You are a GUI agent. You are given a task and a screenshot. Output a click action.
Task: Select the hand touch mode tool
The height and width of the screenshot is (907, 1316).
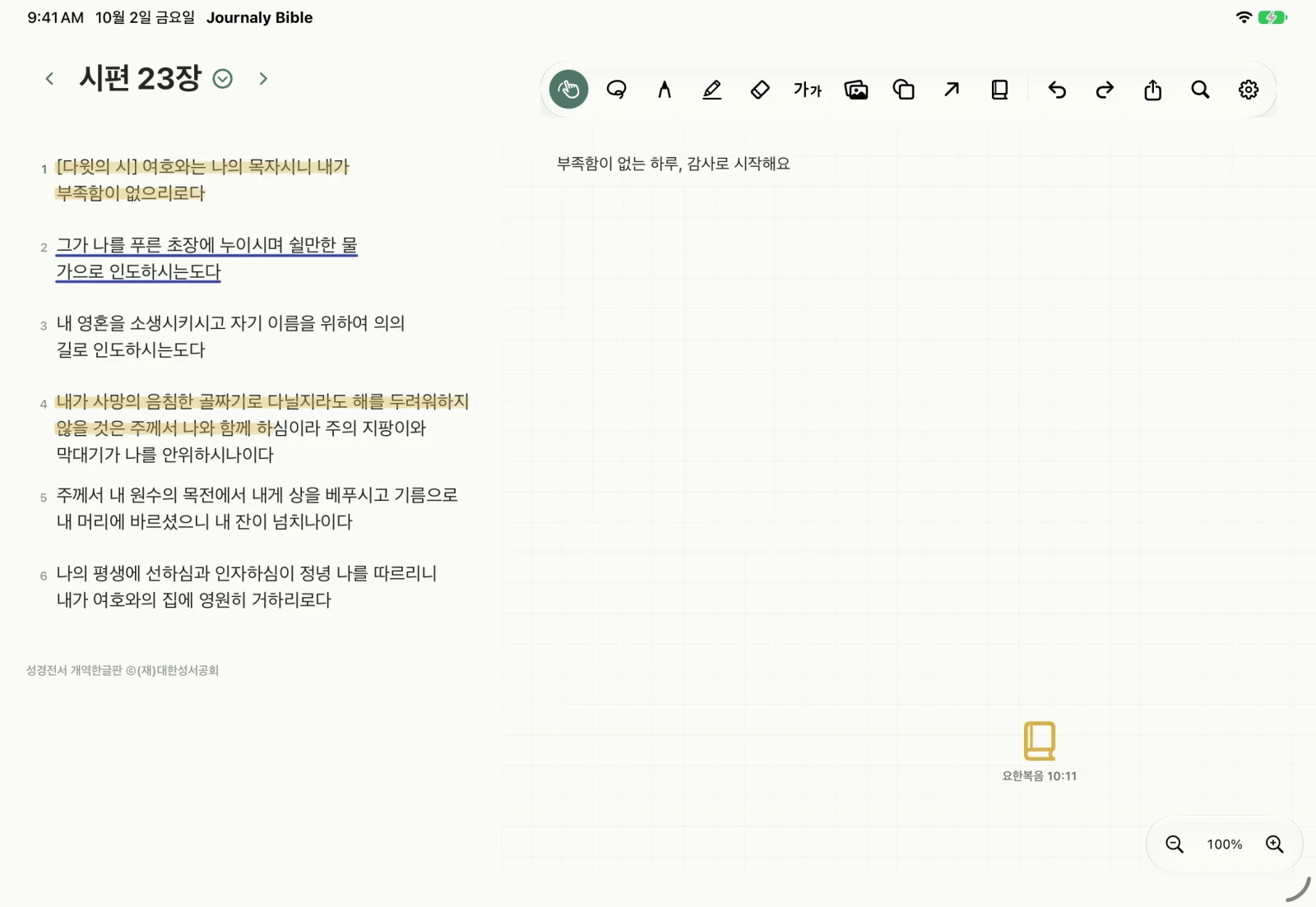pyautogui.click(x=568, y=90)
